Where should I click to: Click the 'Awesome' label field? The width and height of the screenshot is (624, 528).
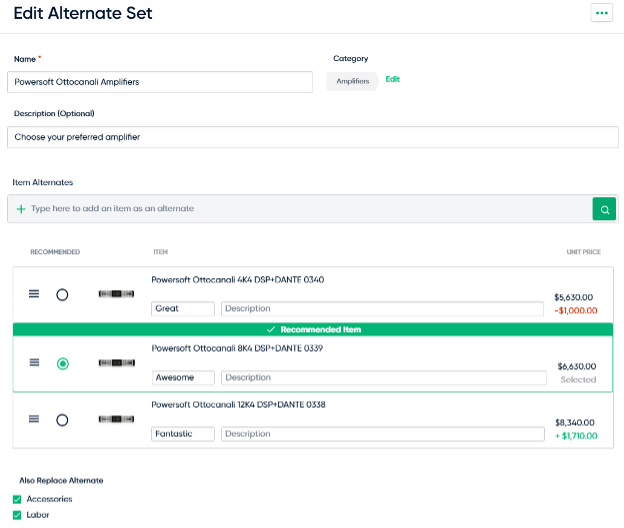click(x=183, y=378)
